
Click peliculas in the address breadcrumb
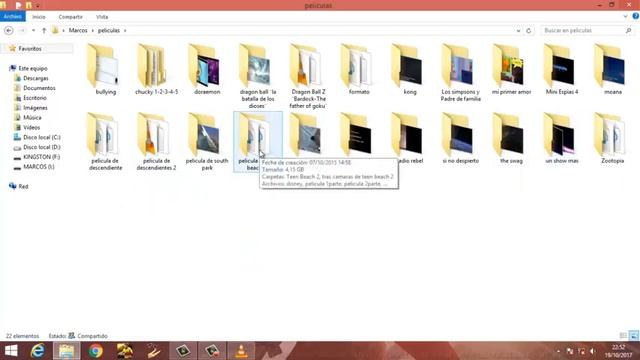pyautogui.click(x=109, y=31)
